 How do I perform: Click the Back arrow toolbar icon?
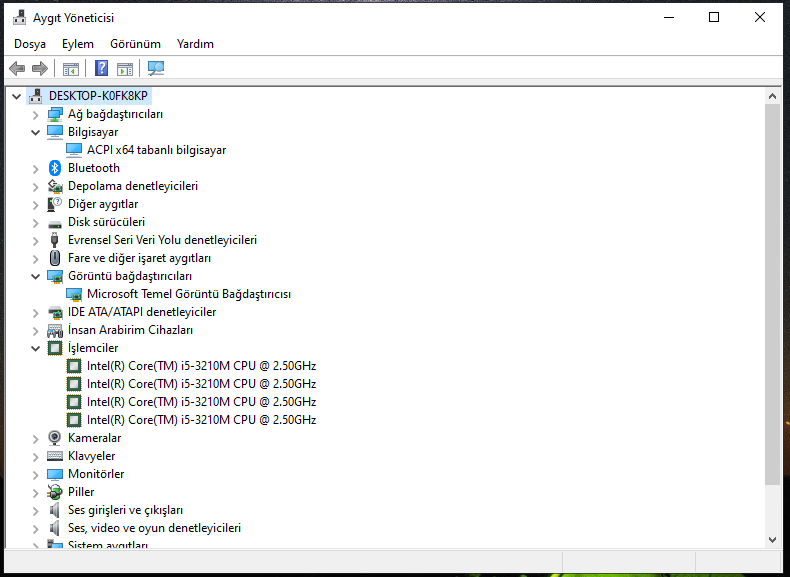[x=17, y=68]
